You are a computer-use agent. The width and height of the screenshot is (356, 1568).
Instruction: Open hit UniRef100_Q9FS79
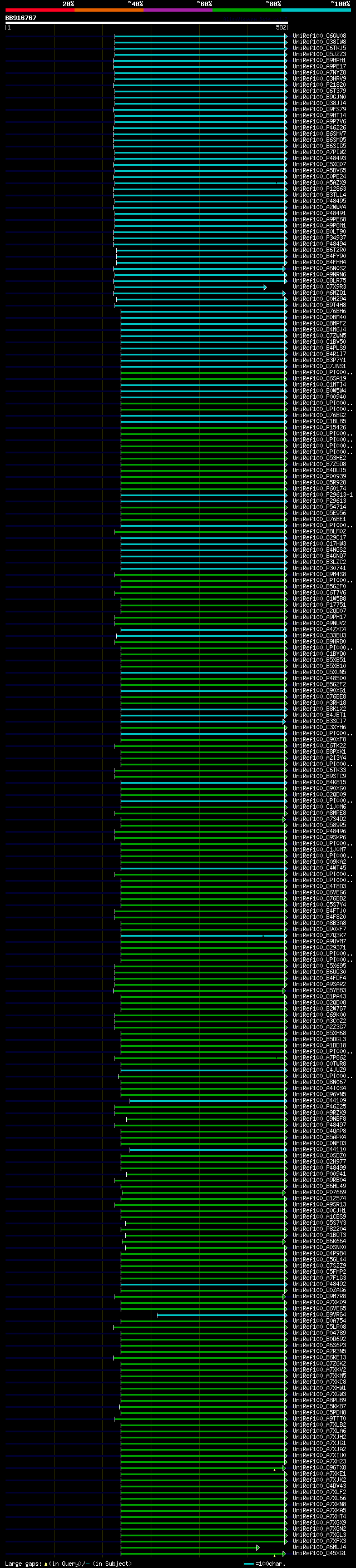click(x=319, y=110)
